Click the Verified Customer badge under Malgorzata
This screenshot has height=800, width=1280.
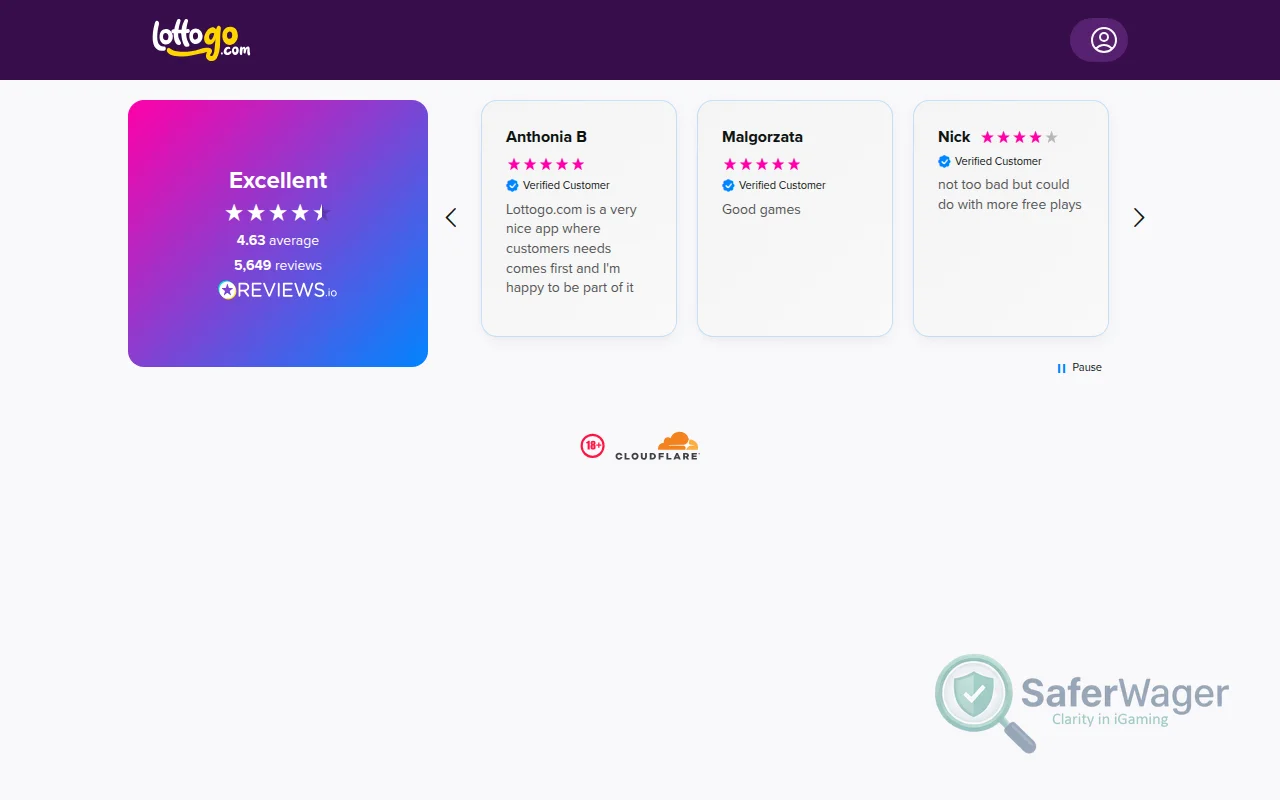[773, 185]
